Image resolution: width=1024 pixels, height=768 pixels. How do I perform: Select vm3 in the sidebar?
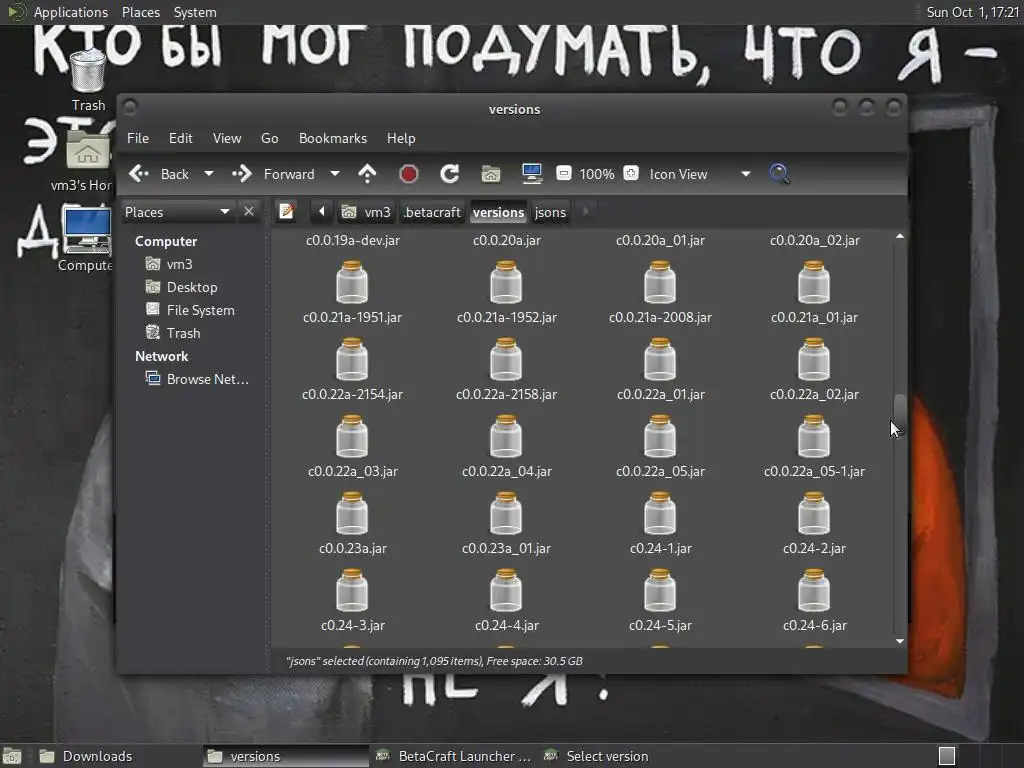(168, 264)
